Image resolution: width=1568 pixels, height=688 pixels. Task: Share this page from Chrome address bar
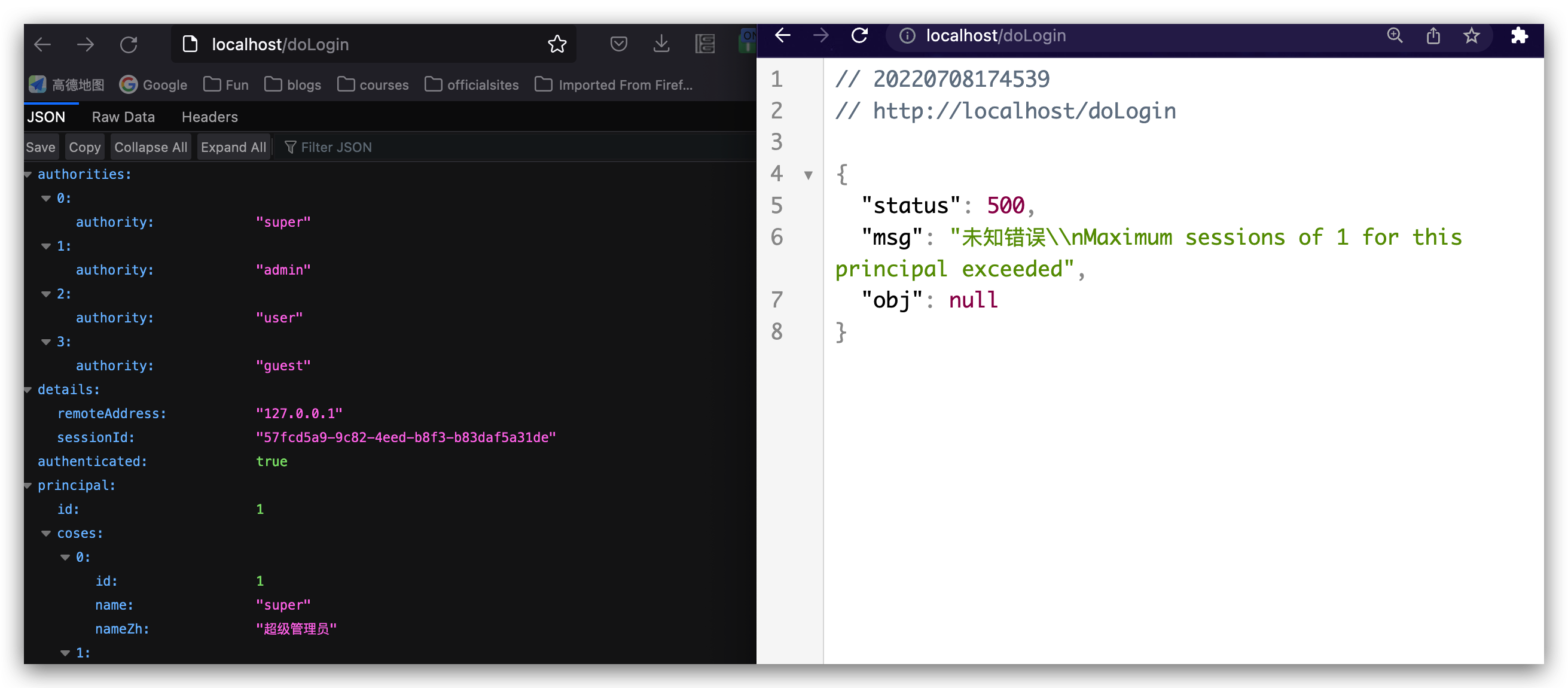click(x=1433, y=35)
